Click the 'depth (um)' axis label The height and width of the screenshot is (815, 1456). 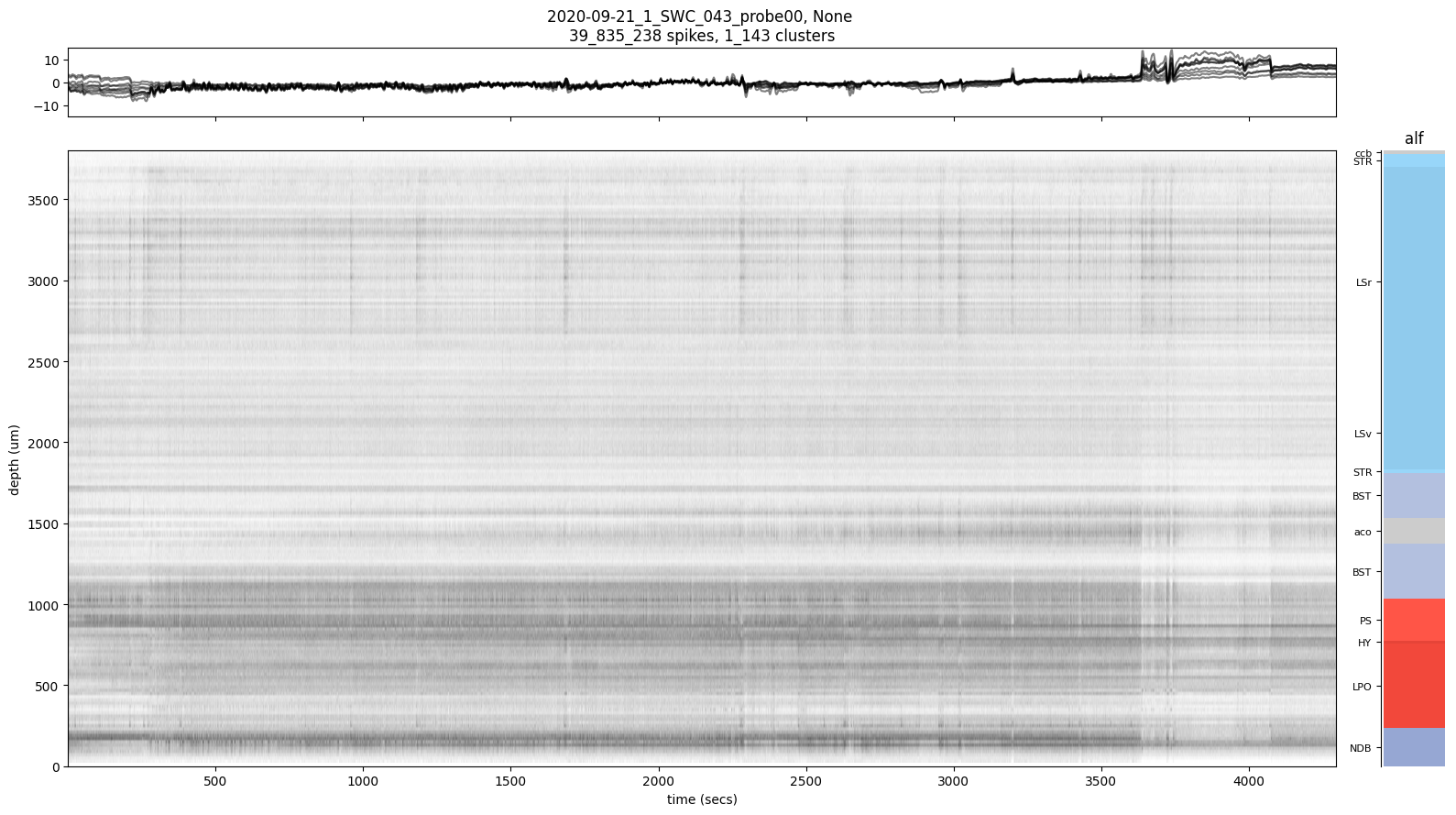[15, 459]
